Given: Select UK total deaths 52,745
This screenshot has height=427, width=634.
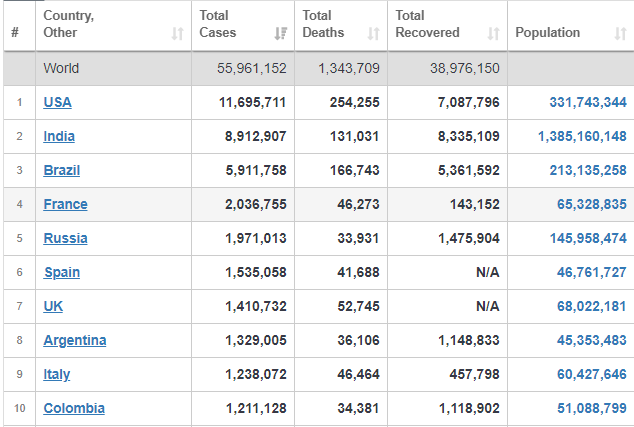Looking at the screenshot, I should click(x=358, y=306).
